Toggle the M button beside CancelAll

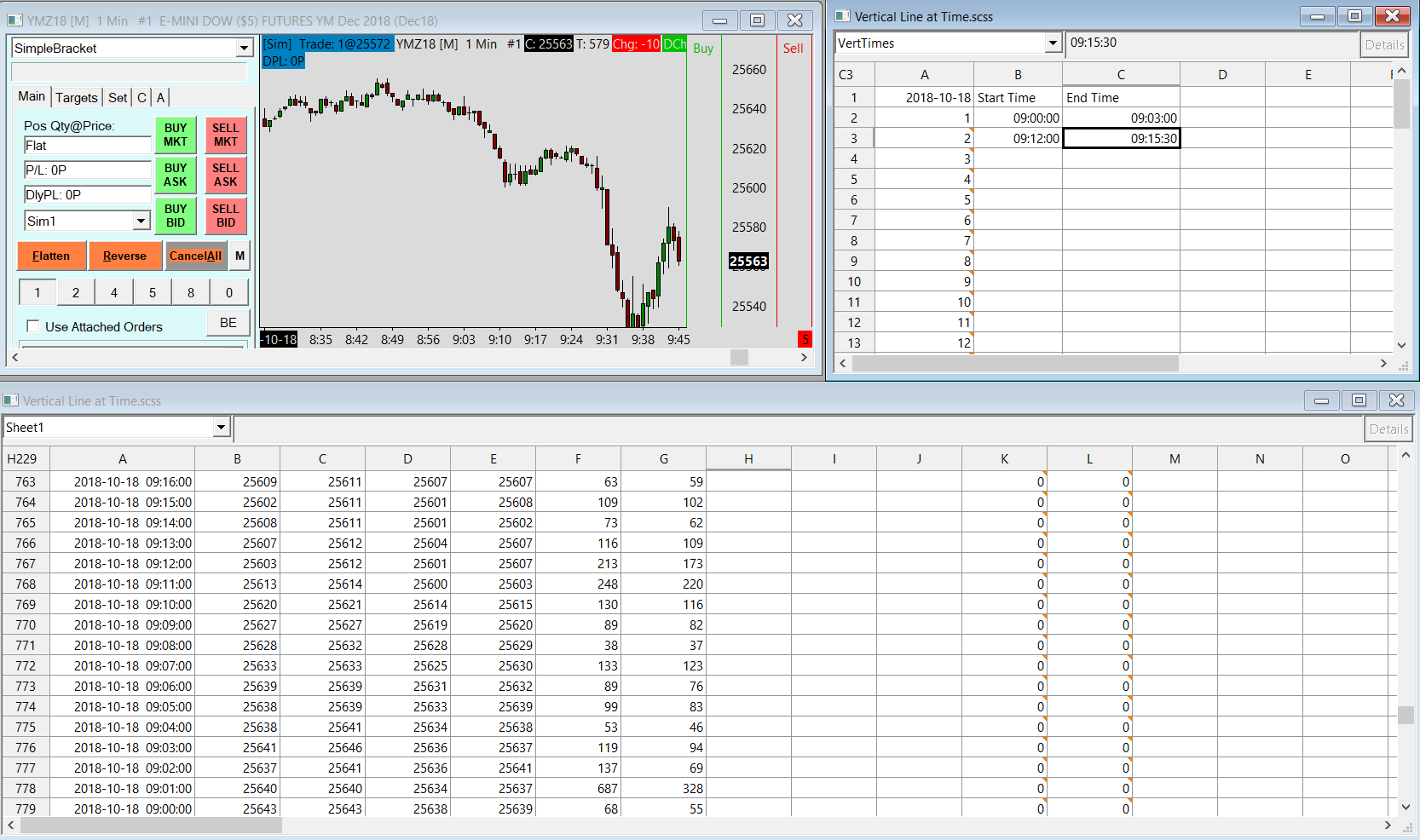pos(240,256)
